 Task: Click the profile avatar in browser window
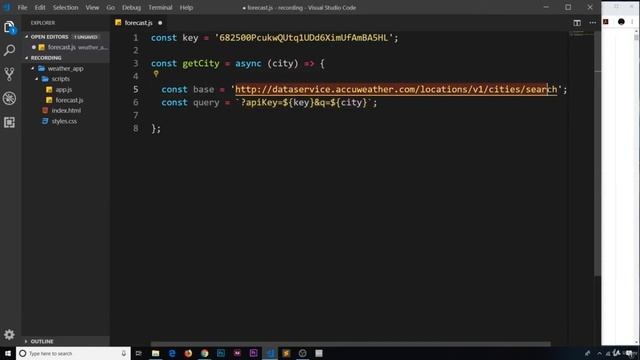click(x=621, y=22)
